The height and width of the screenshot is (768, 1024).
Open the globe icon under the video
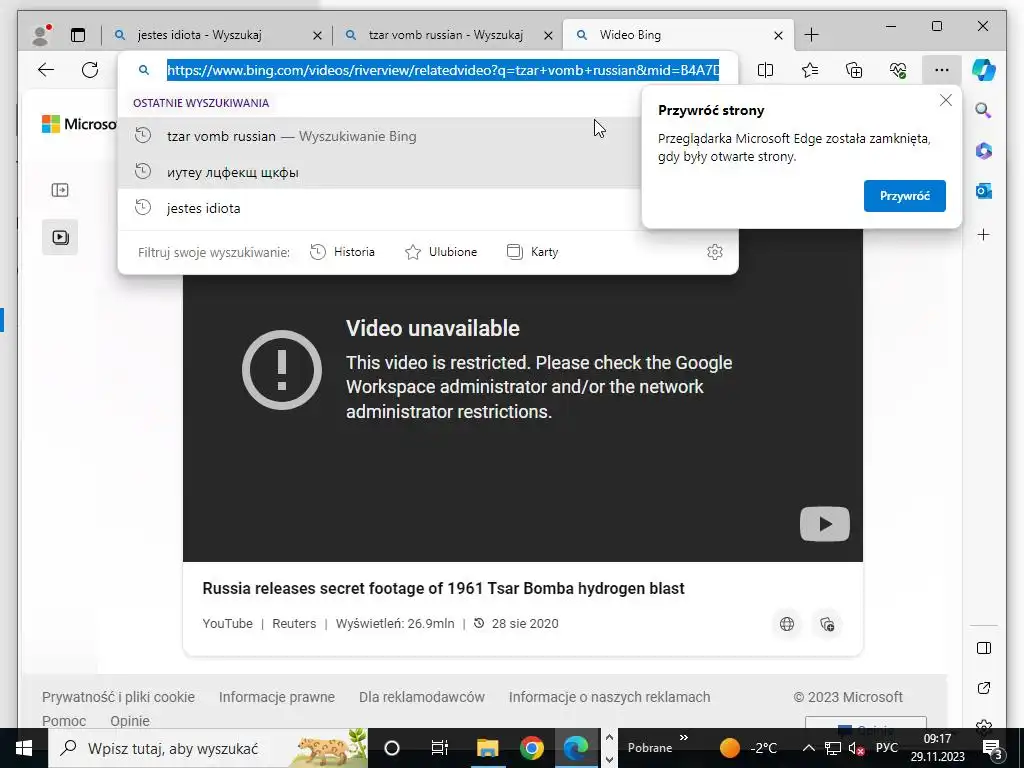coord(787,624)
